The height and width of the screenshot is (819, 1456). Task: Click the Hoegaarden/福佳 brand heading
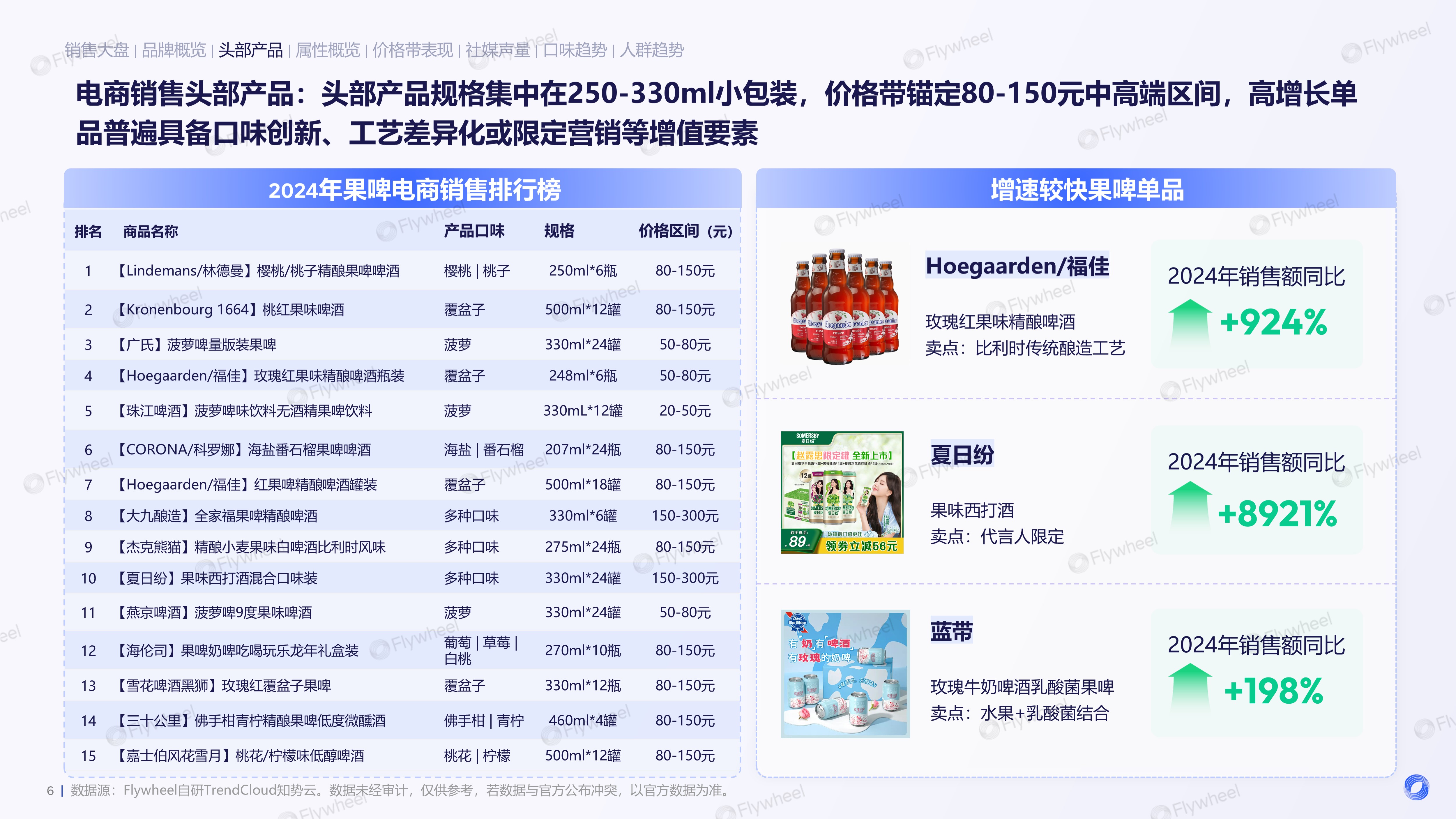(1017, 266)
